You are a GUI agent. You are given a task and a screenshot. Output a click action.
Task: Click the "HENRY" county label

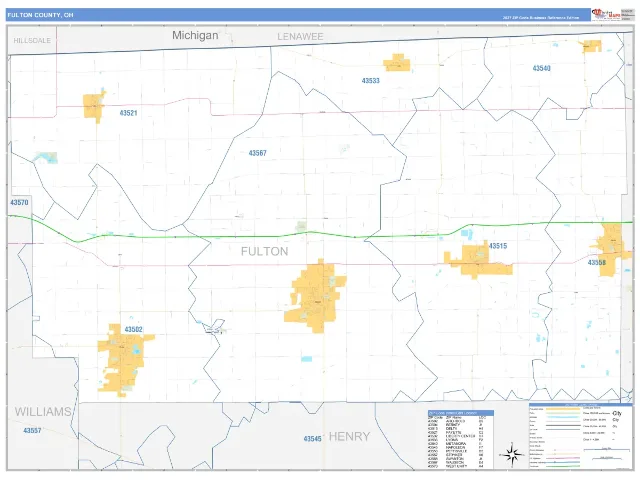point(349,437)
